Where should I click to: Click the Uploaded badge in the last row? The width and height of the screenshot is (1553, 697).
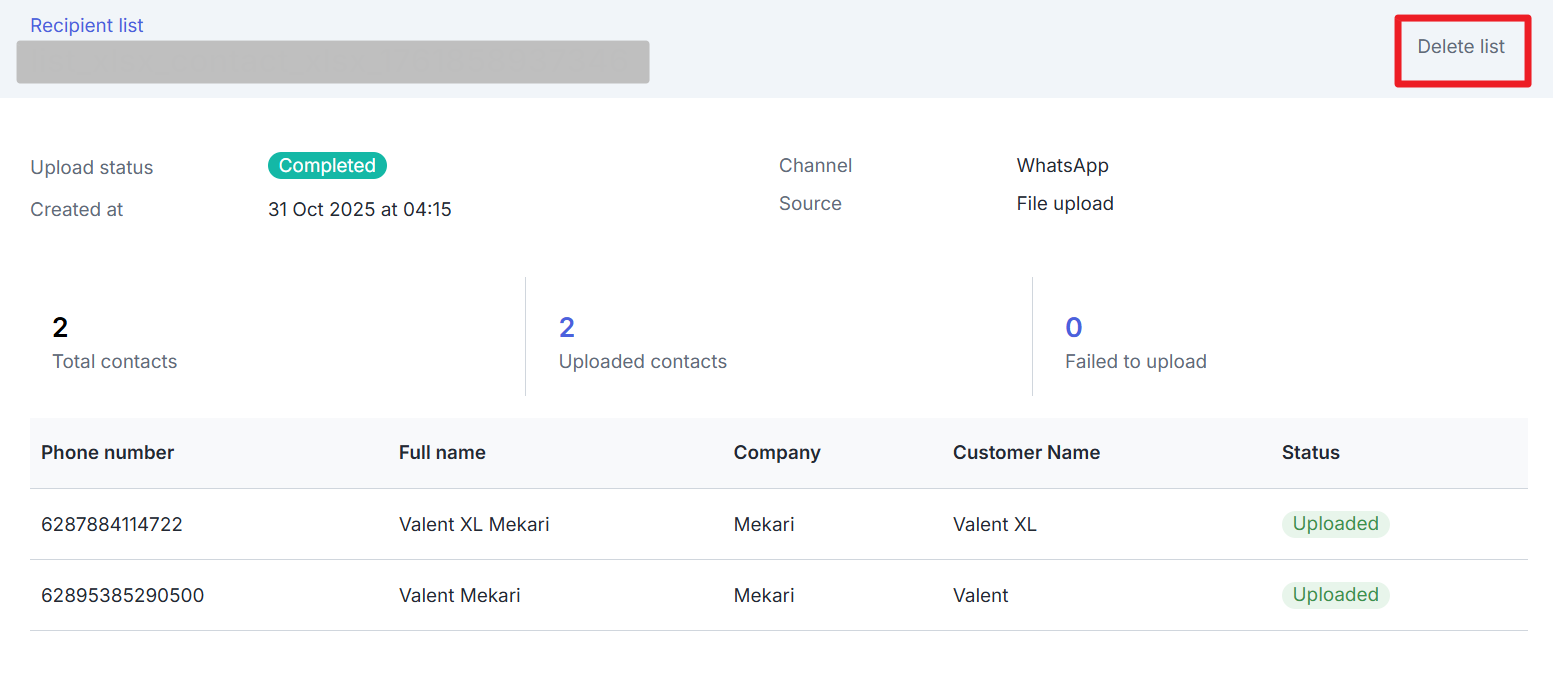tap(1335, 595)
